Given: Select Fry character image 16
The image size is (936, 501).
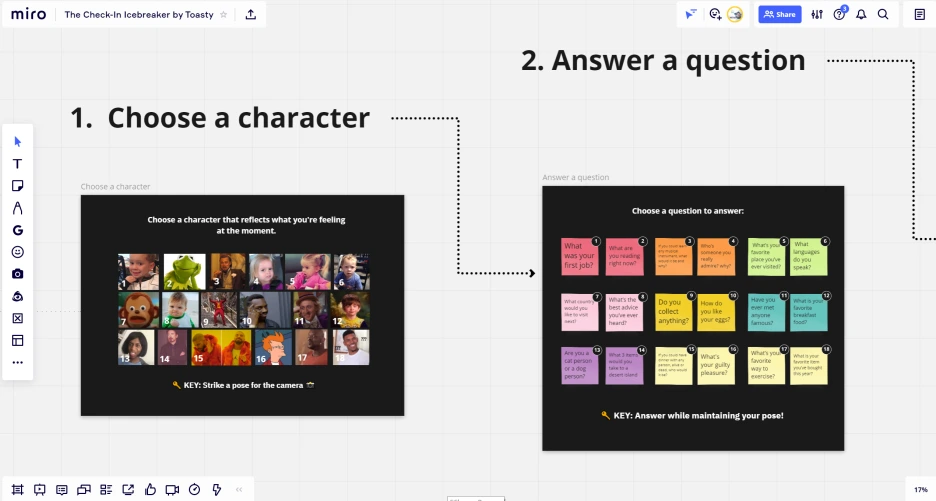Looking at the screenshot, I should pos(273,347).
